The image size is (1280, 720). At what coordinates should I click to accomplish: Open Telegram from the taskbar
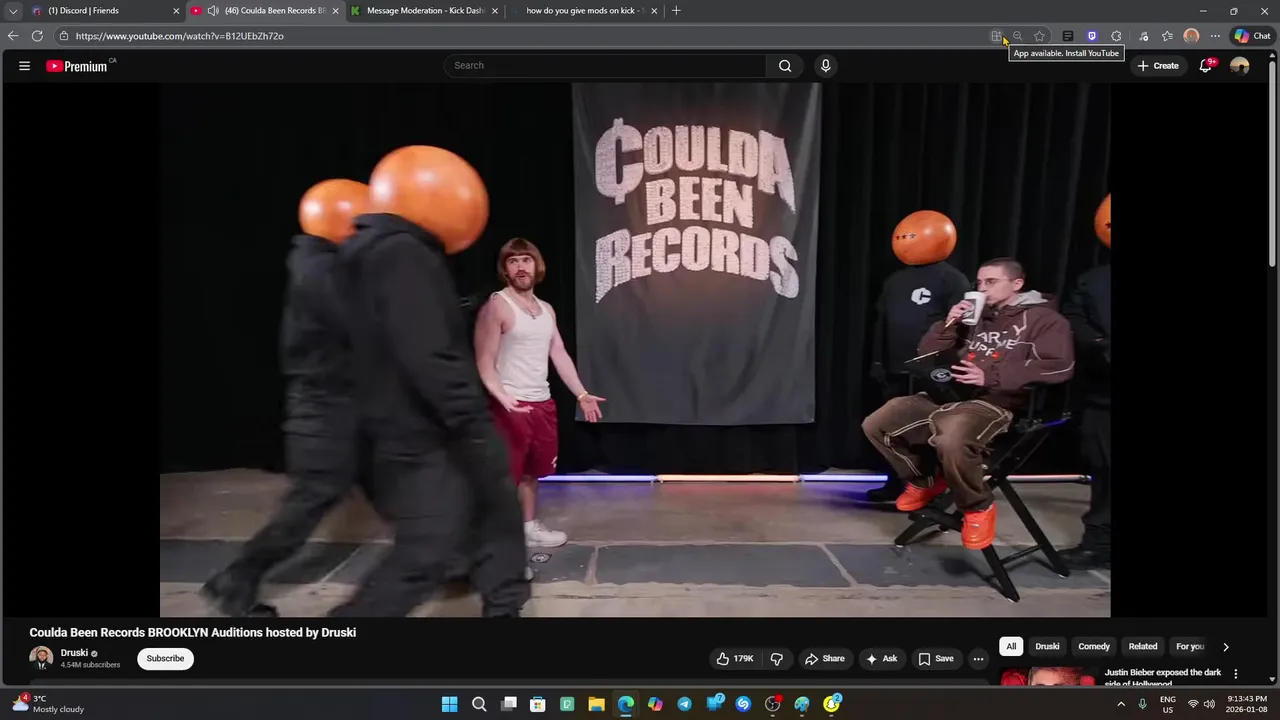coord(684,704)
